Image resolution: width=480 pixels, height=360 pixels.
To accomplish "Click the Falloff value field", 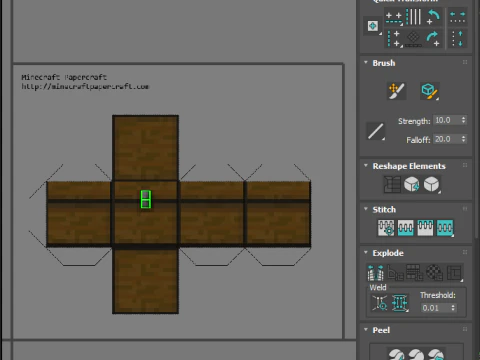I will tap(447, 139).
